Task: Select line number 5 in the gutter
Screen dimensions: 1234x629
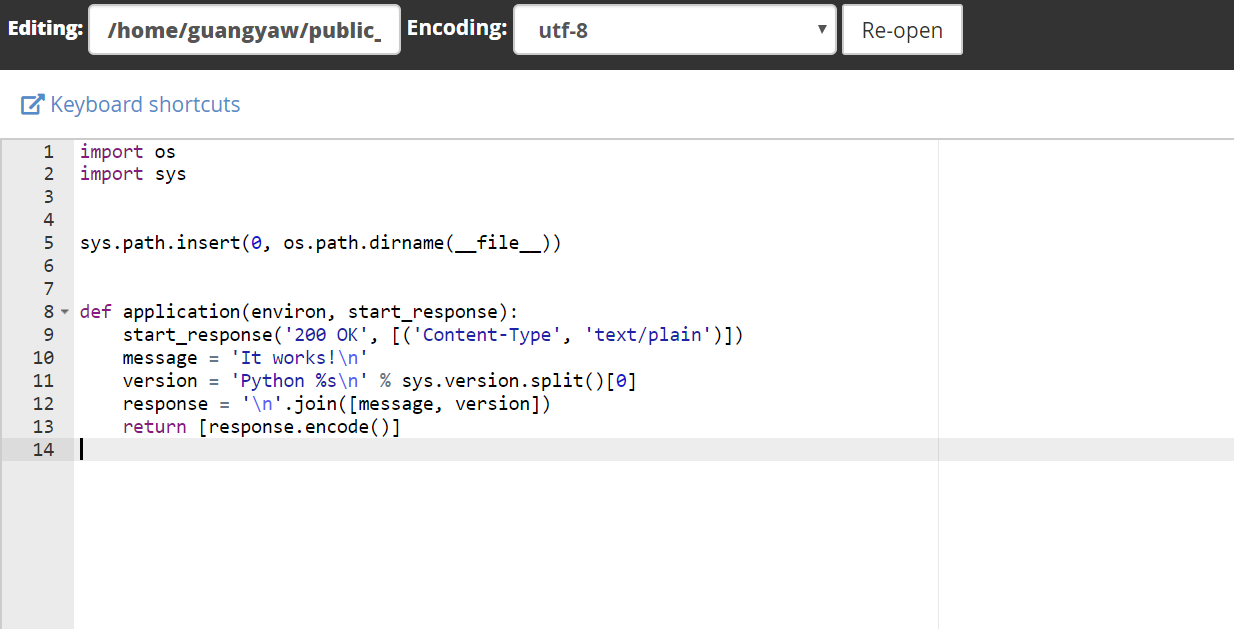Action: coord(48,243)
